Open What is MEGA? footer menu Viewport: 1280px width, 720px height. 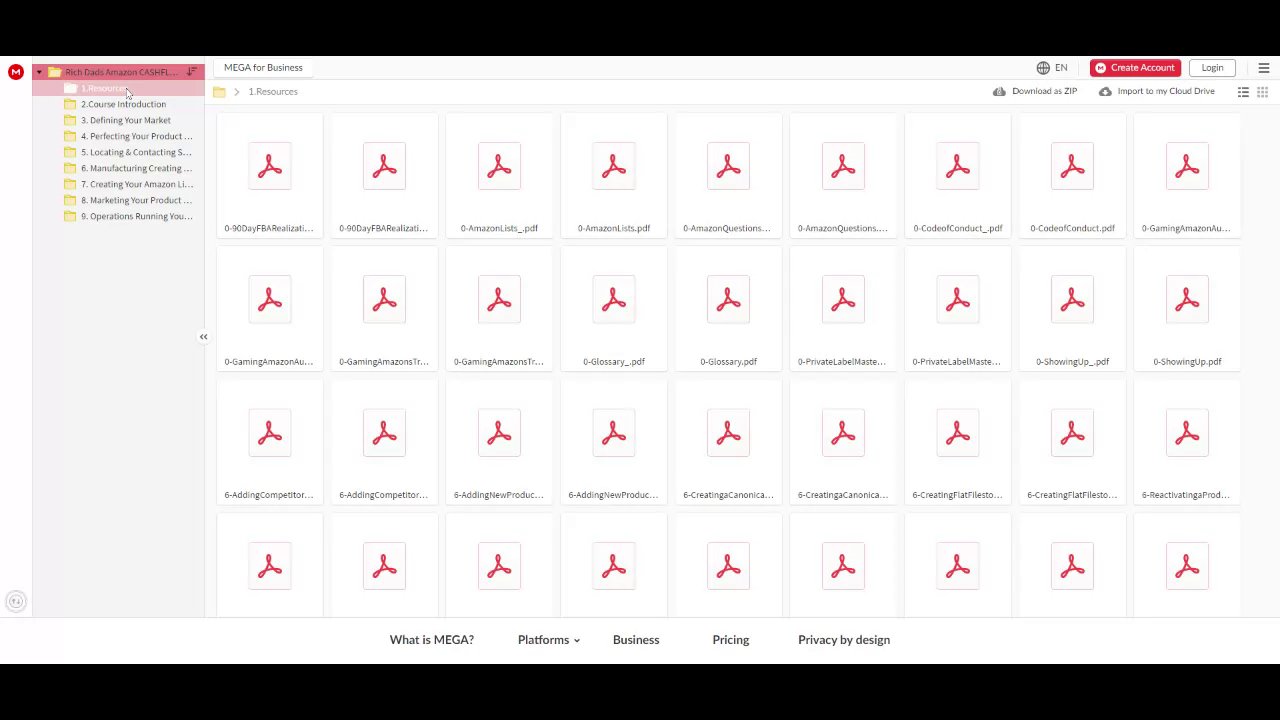pos(432,640)
